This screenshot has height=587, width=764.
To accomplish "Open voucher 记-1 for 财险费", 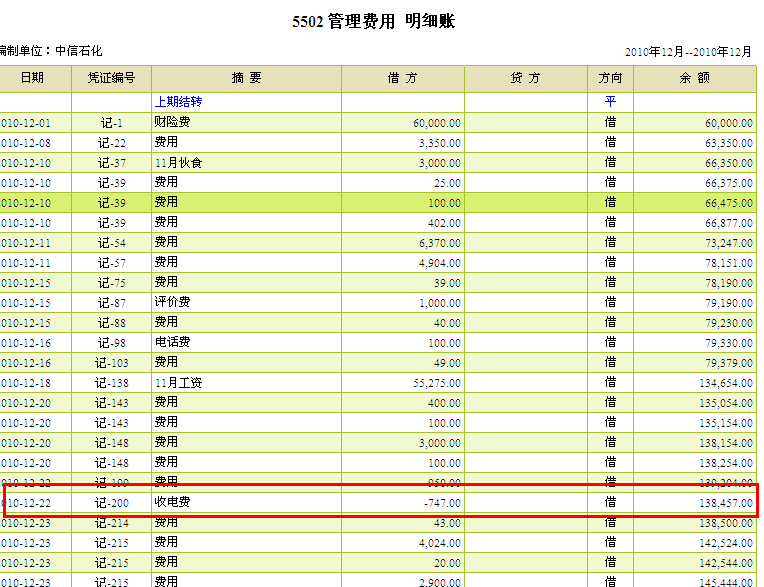I will [x=111, y=123].
